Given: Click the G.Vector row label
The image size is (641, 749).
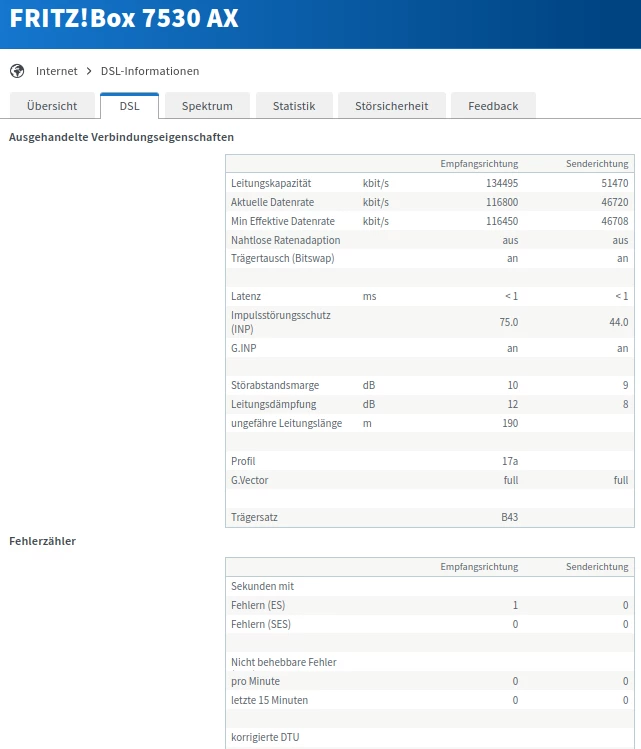Looking at the screenshot, I should pos(250,480).
